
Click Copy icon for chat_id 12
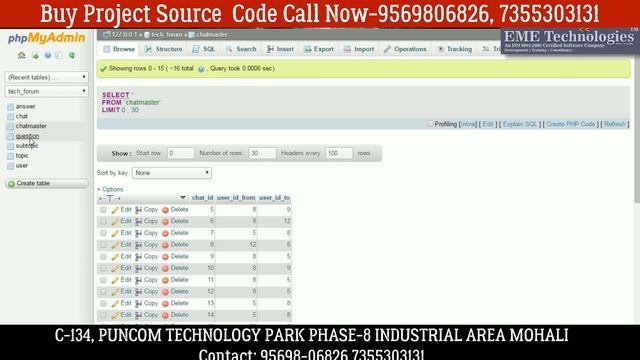click(139, 292)
